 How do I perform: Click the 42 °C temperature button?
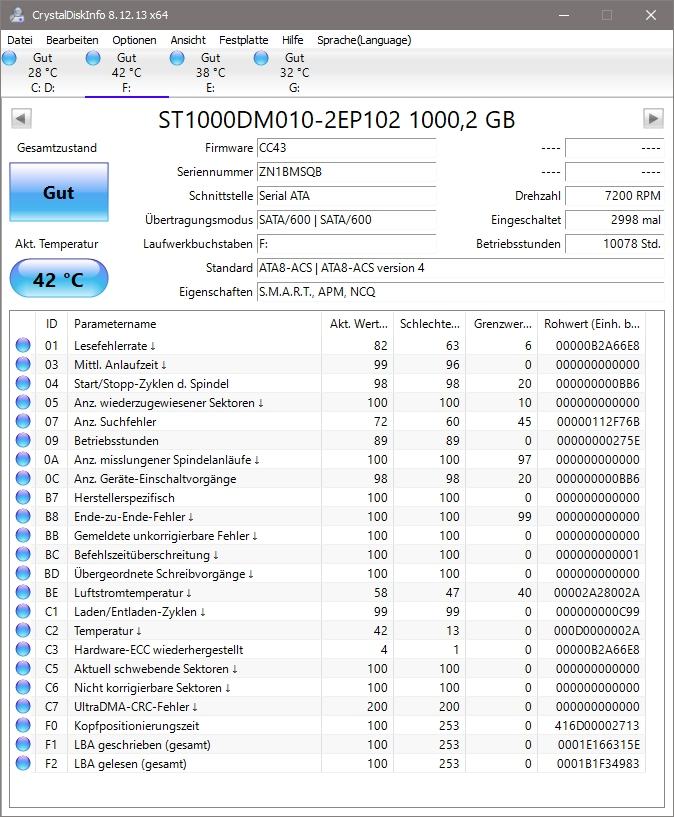click(x=59, y=279)
